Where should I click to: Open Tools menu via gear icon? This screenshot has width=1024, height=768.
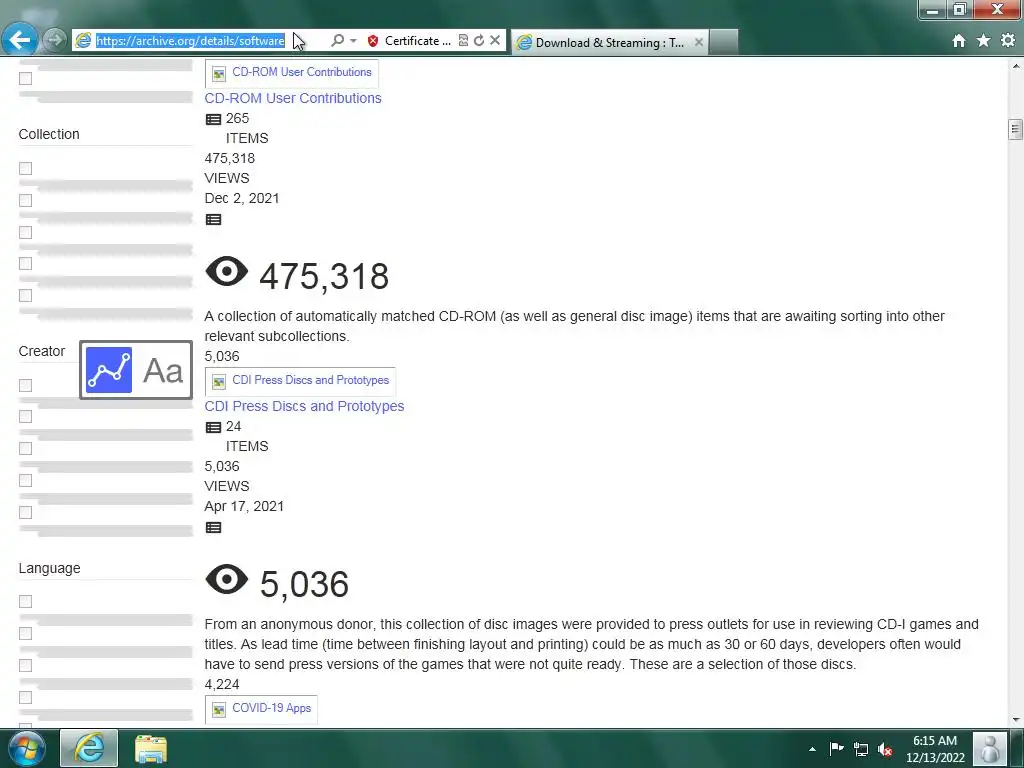tap(1008, 40)
